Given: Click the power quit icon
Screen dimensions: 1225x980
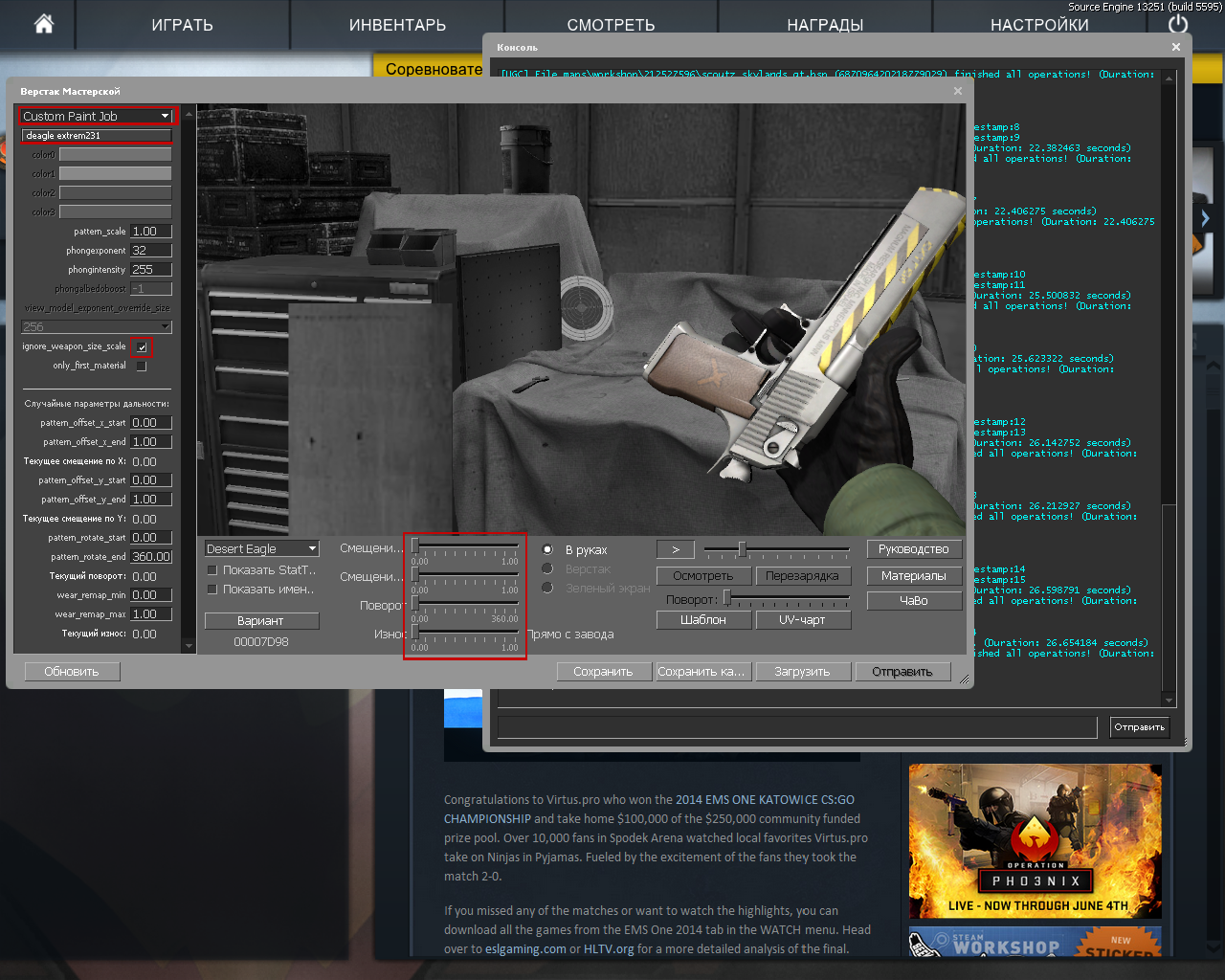Looking at the screenshot, I should click(x=1178, y=24).
